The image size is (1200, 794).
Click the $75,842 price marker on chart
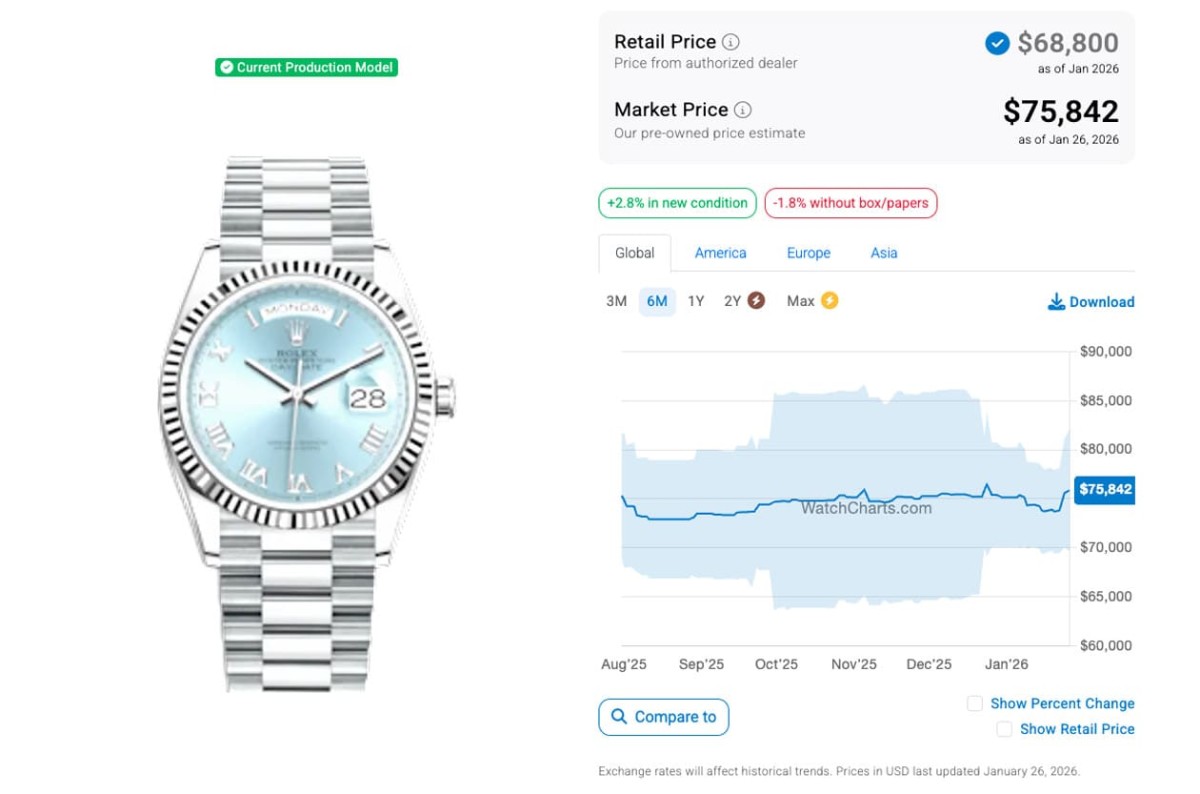1105,489
